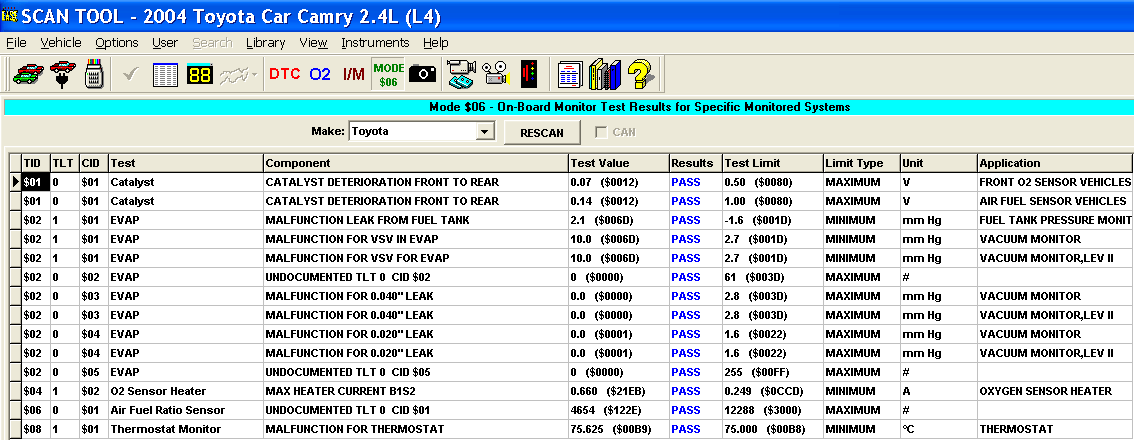1134x440 pixels.
Task: Open the library books icon
Action: 604,74
